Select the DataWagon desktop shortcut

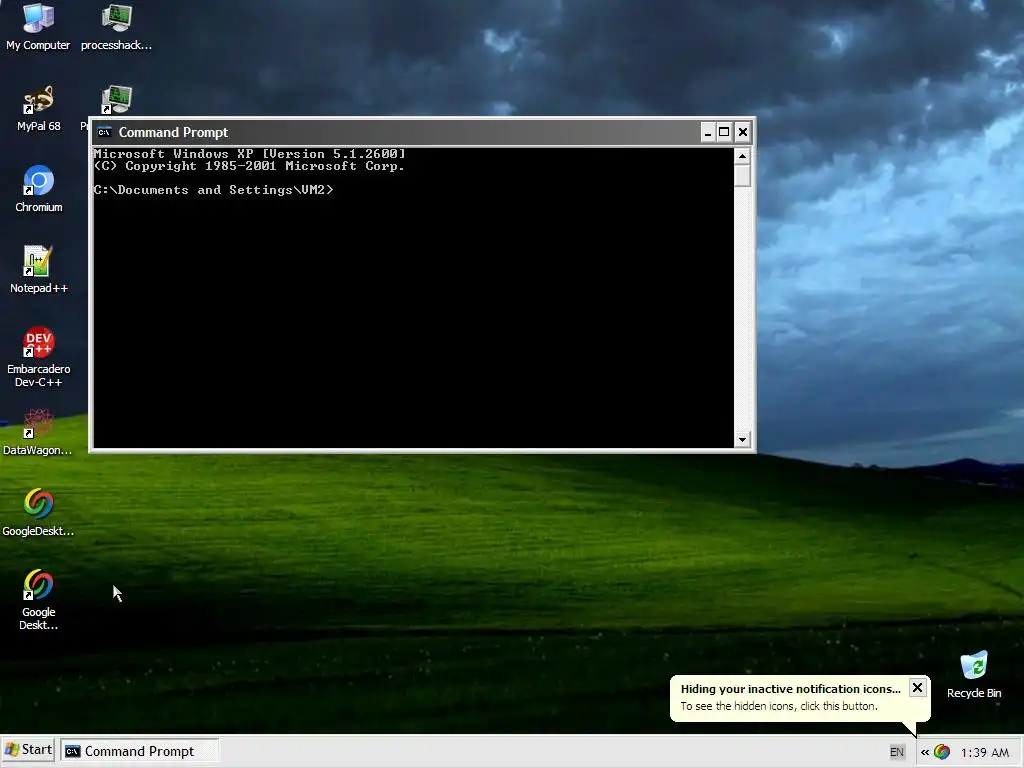37,432
